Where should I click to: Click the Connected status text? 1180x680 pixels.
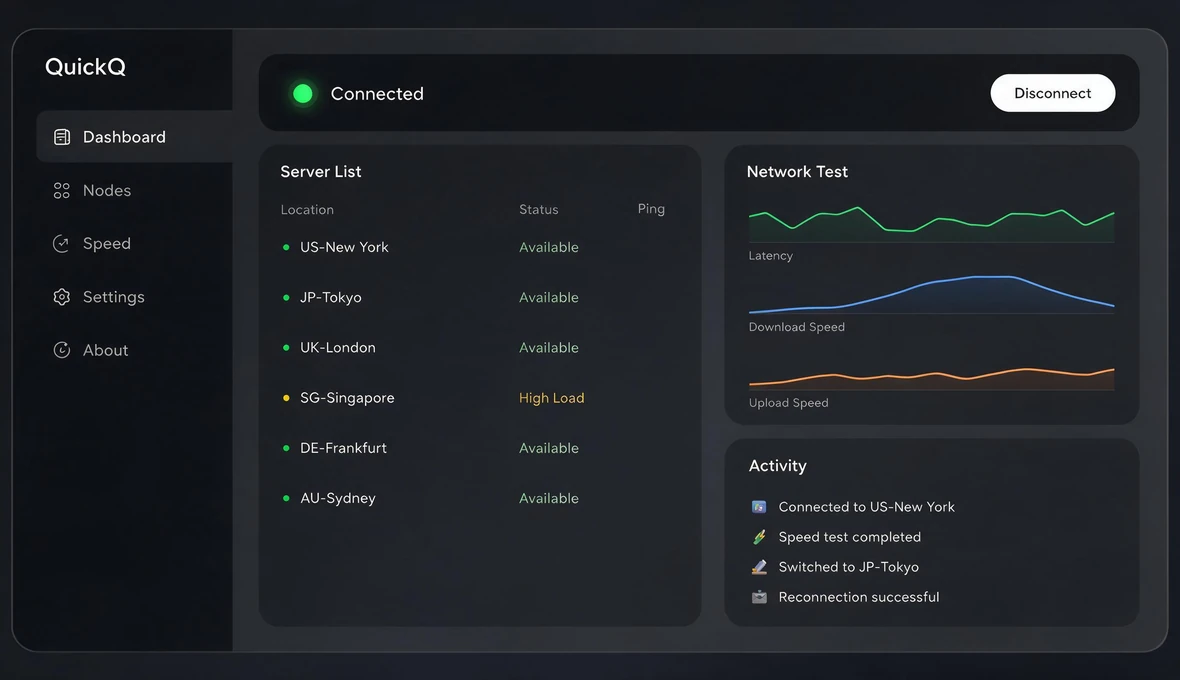[377, 93]
